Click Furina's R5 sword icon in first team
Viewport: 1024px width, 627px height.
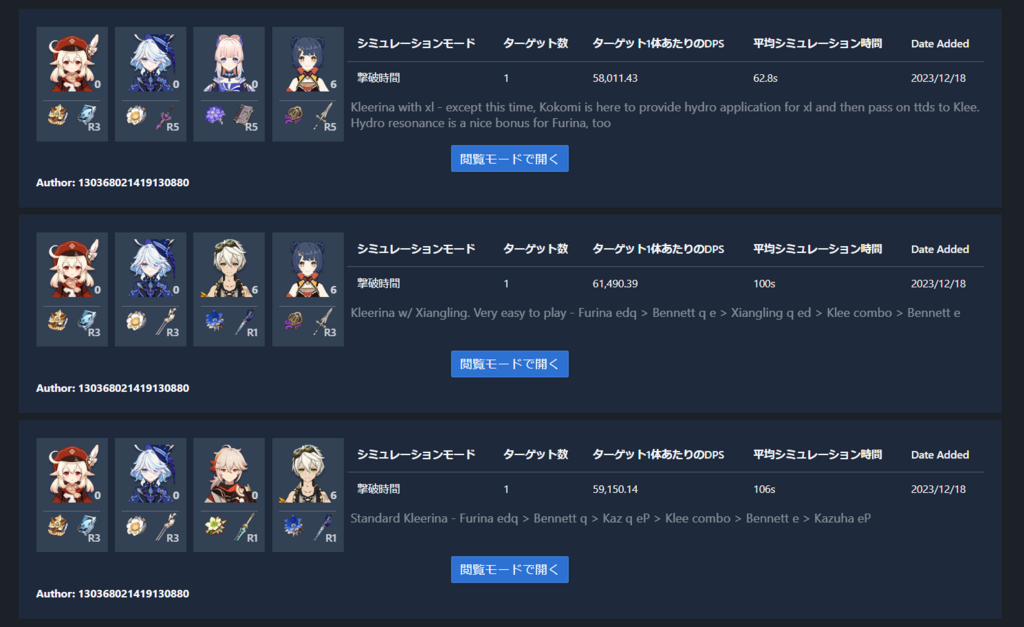coord(166,116)
